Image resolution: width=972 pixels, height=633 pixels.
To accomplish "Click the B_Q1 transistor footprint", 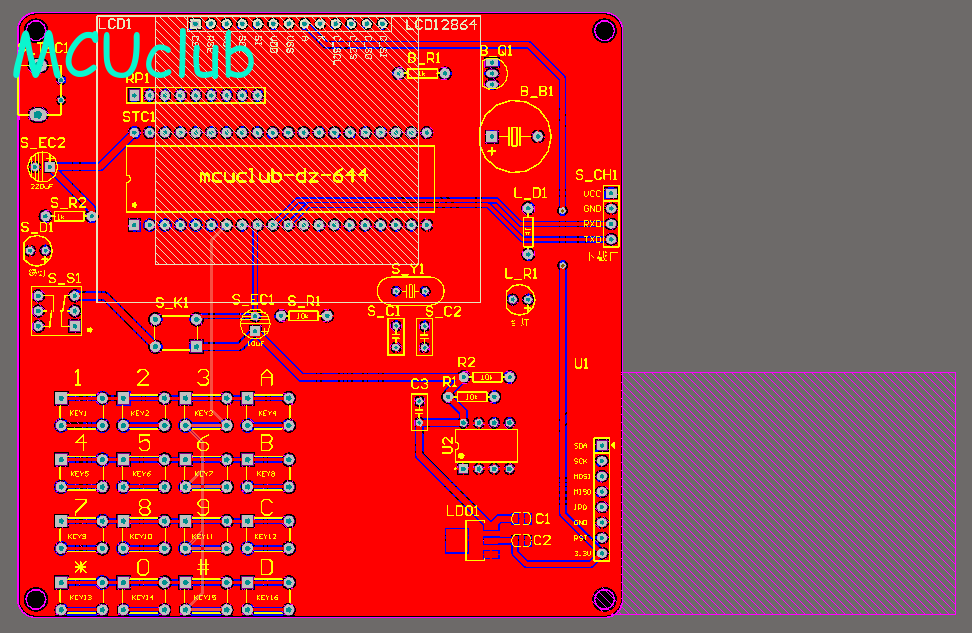I will click(x=493, y=73).
